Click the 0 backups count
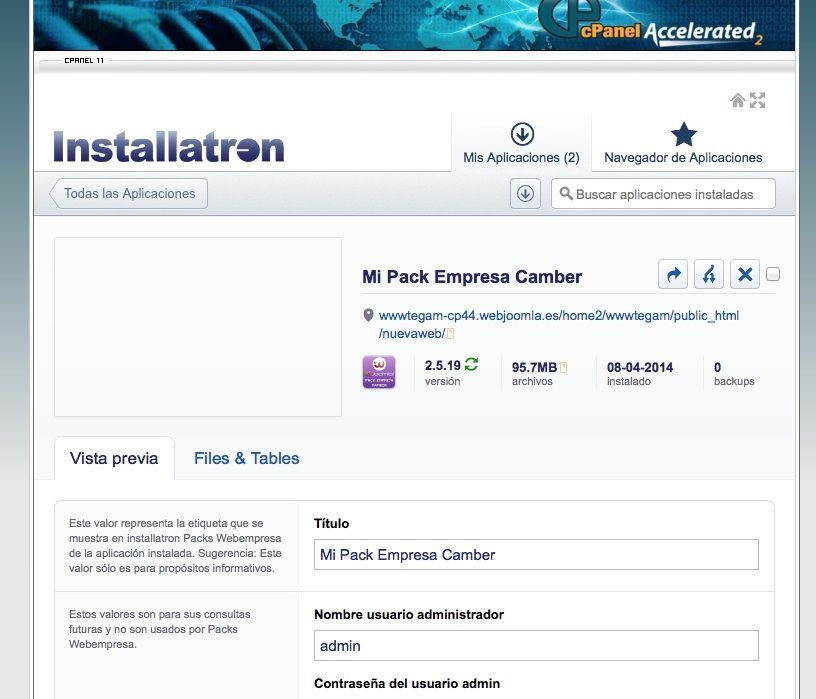Image resolution: width=816 pixels, height=699 pixels. click(717, 367)
